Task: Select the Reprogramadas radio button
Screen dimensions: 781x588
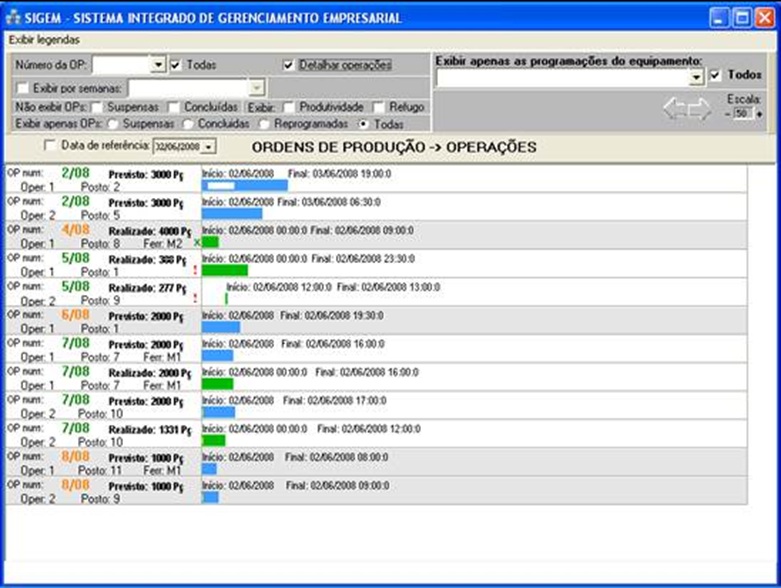Action: [265, 124]
